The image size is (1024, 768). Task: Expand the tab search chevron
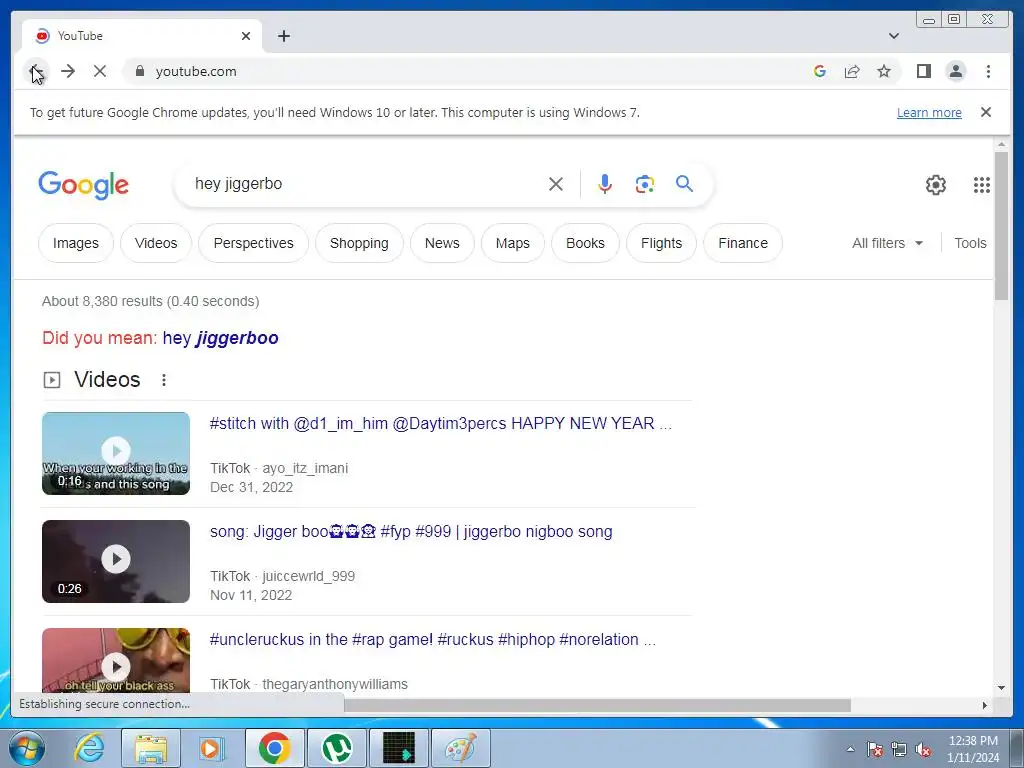[x=894, y=36]
